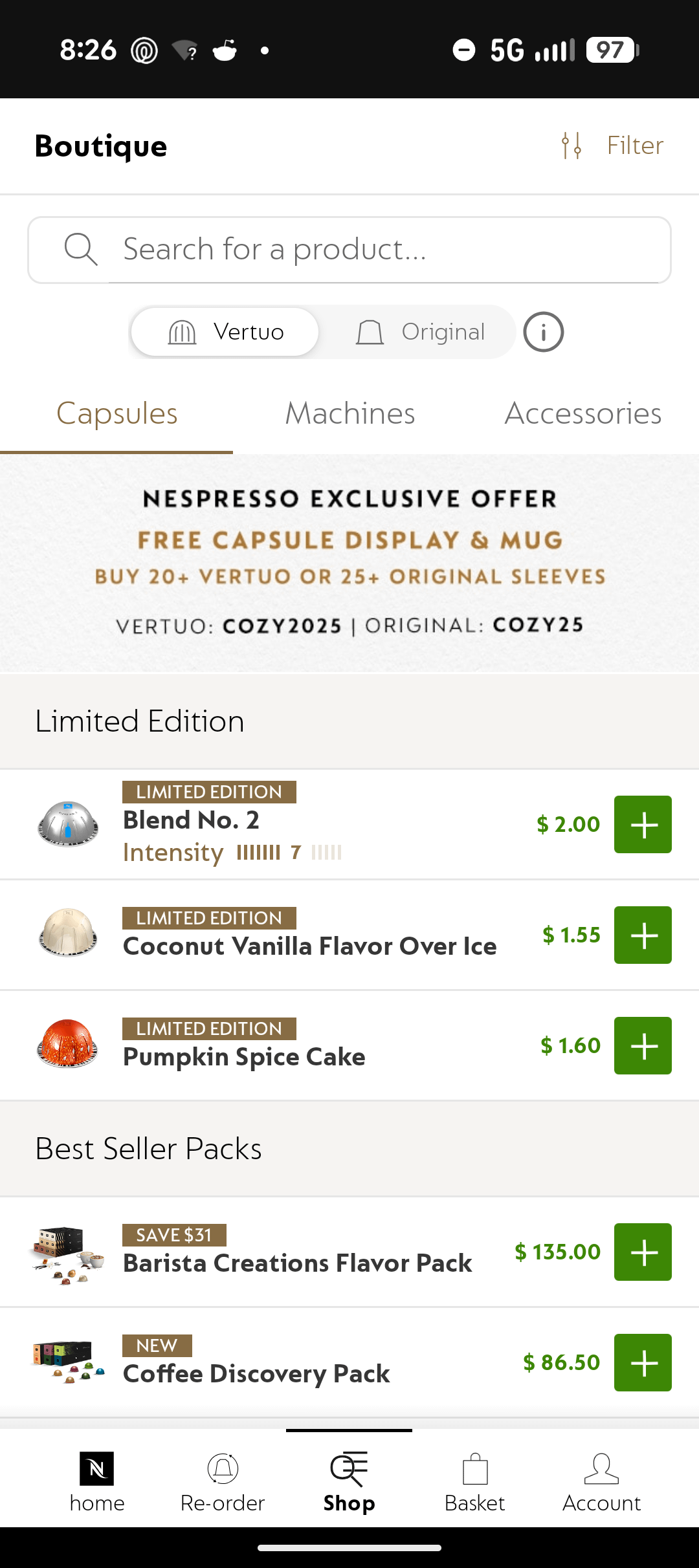
Task: Switch to Vertuo capsule system
Action: click(225, 332)
